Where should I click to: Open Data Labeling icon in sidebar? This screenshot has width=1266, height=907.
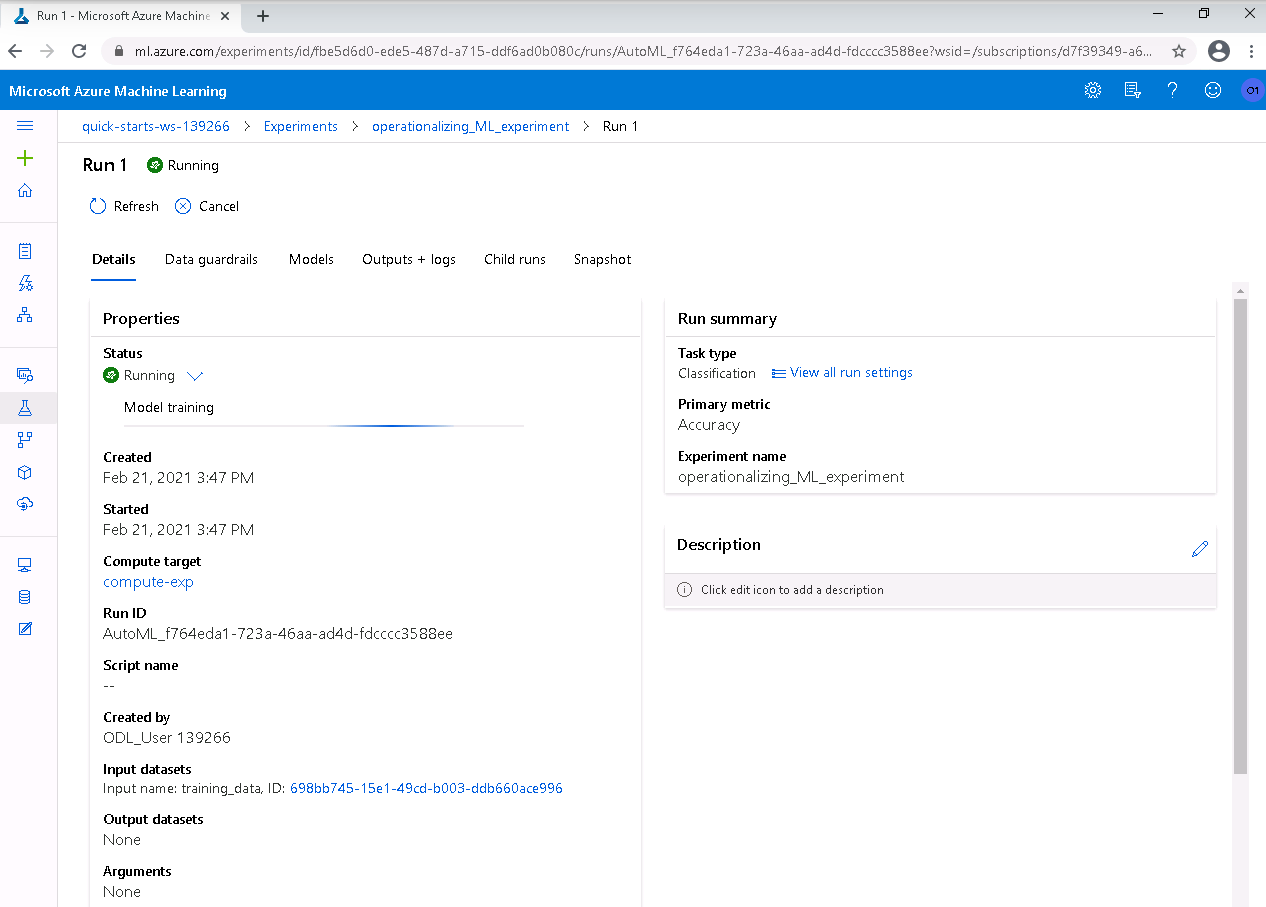[25, 629]
